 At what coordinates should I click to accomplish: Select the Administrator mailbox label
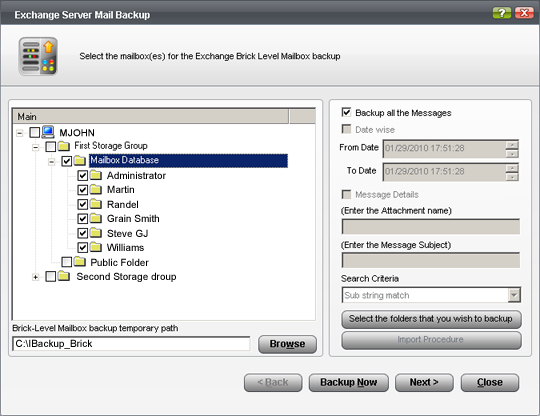(x=136, y=176)
